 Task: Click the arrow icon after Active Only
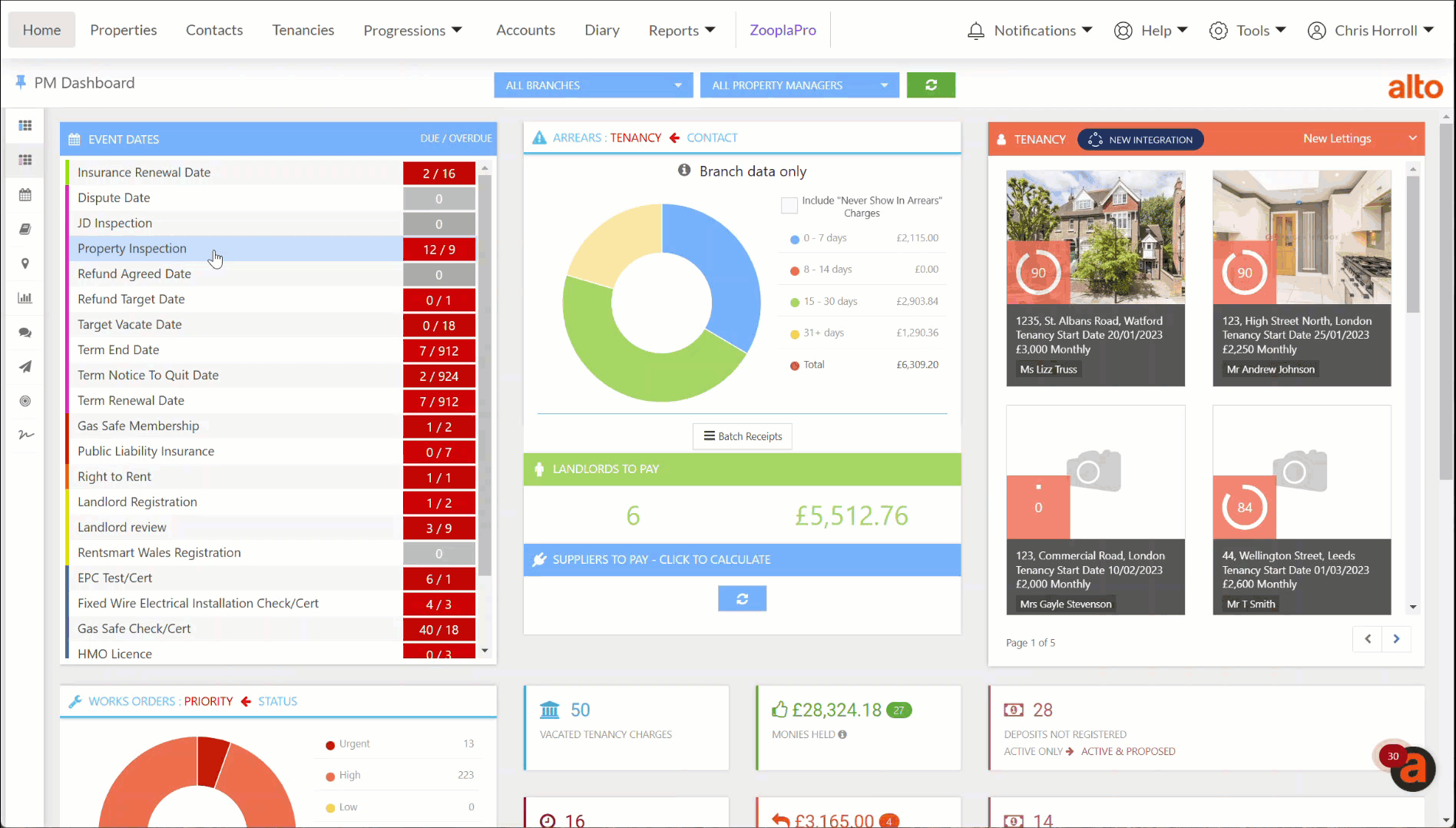pyautogui.click(x=1070, y=751)
